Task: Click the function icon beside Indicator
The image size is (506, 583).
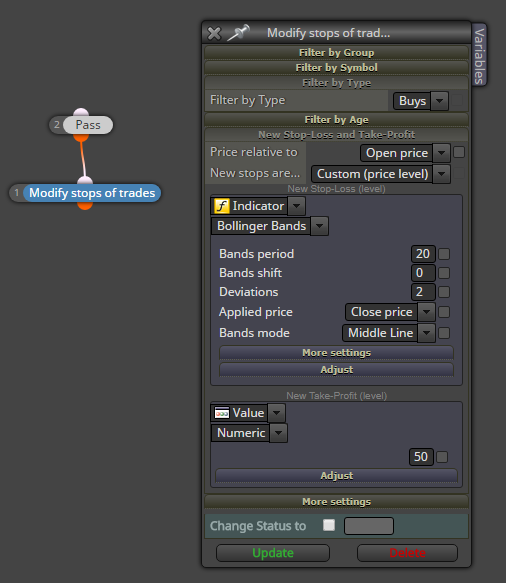Action: coord(222,206)
